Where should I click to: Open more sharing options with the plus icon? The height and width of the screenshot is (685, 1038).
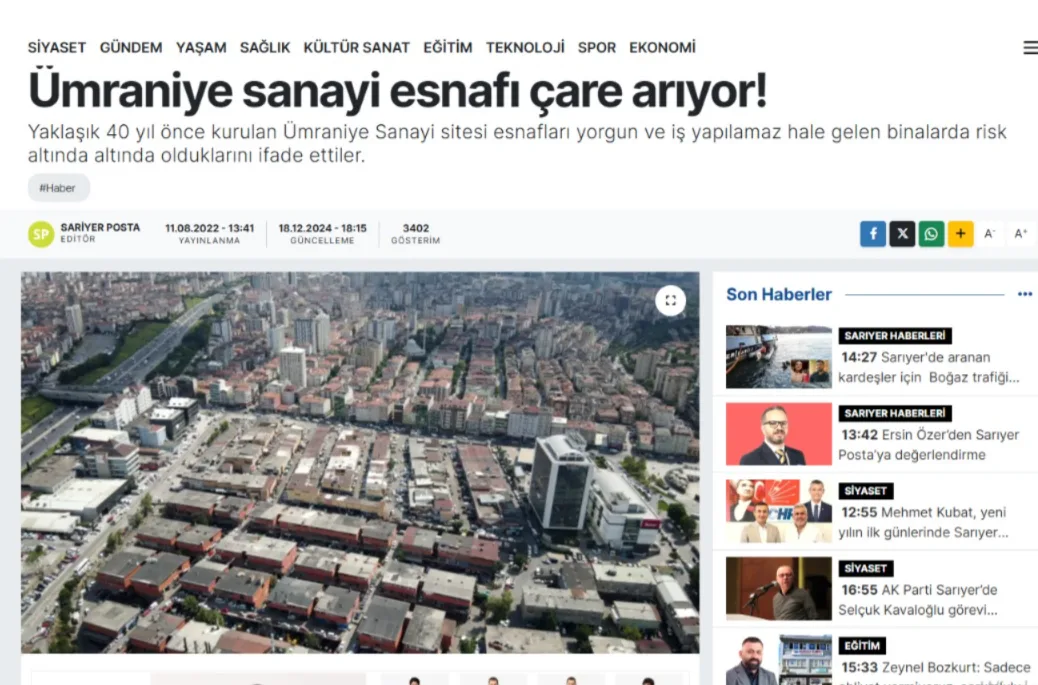pyautogui.click(x=960, y=233)
